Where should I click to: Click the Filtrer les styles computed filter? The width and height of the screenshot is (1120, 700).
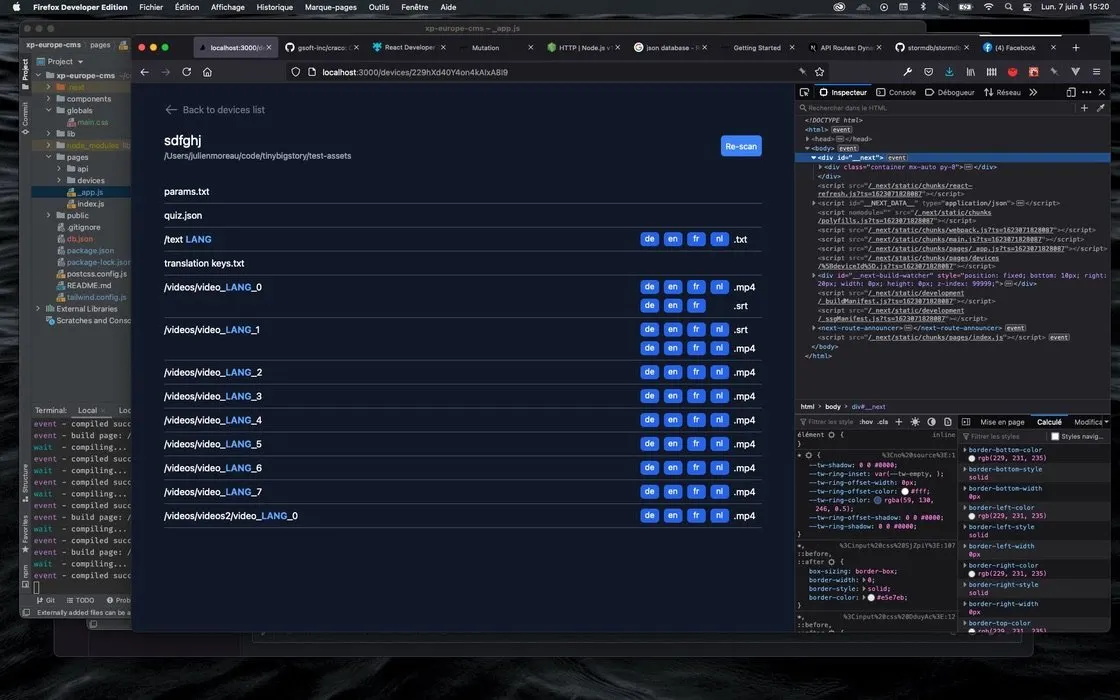(1003, 436)
